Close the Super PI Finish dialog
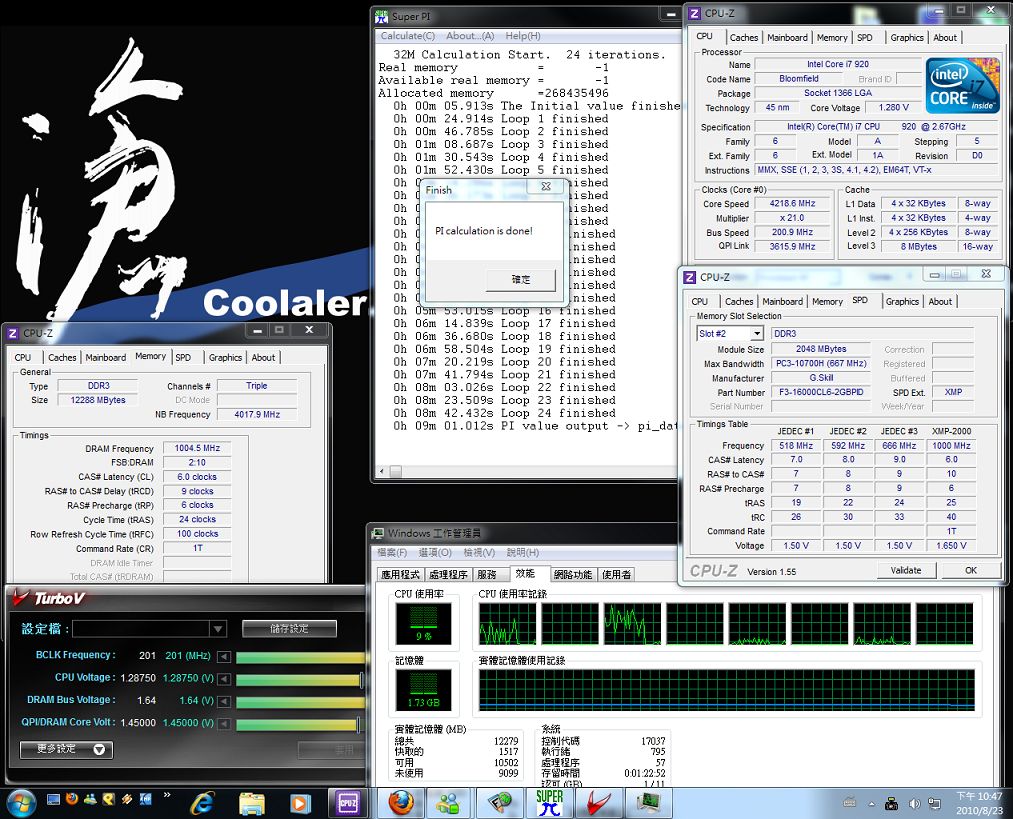This screenshot has width=1013, height=819. [546, 187]
